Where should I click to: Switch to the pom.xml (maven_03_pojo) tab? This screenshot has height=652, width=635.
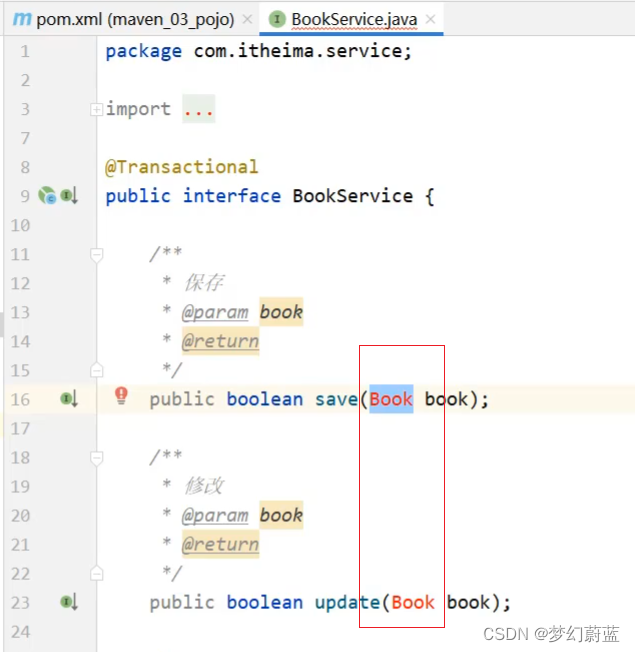pyautogui.click(x=135, y=19)
